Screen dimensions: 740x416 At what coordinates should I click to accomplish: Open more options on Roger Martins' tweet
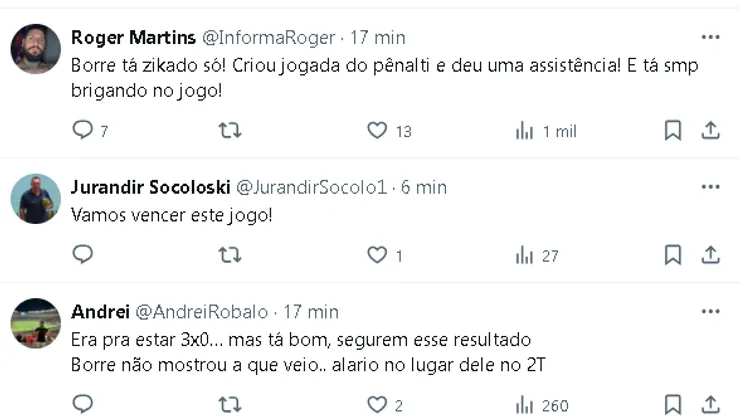coord(710,37)
